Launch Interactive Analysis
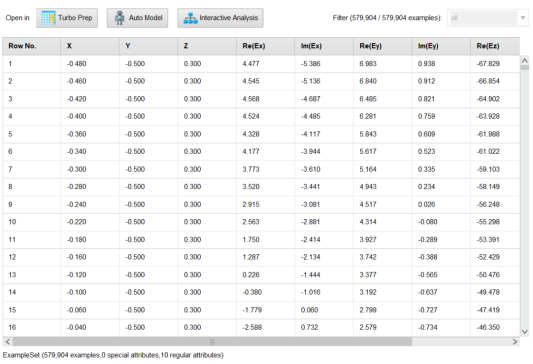Image resolution: width=533 pixels, height=364 pixels. (220, 18)
